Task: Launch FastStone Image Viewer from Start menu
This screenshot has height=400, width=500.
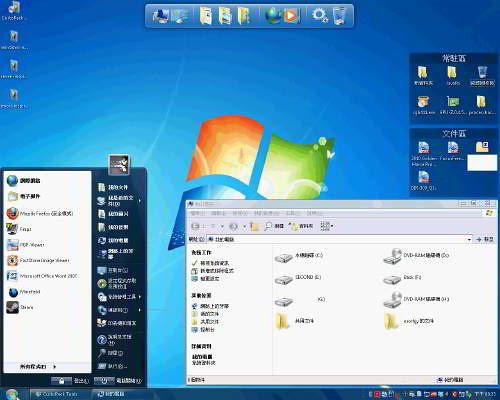Action: click(38, 260)
